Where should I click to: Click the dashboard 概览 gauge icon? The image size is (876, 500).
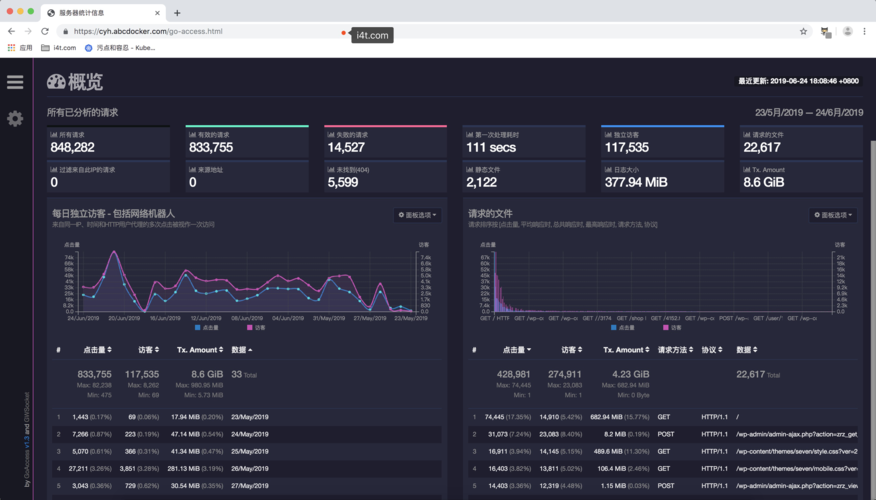coord(56,82)
